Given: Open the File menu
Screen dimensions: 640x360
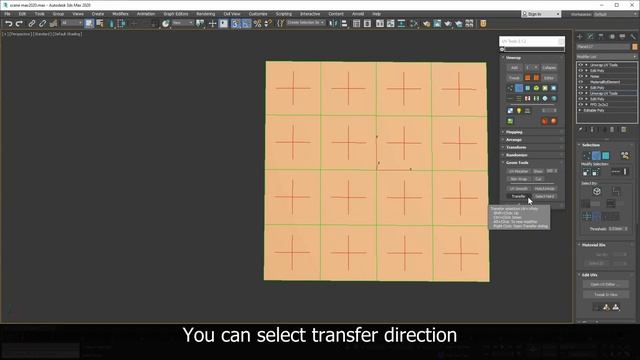Looking at the screenshot, I should (7, 14).
